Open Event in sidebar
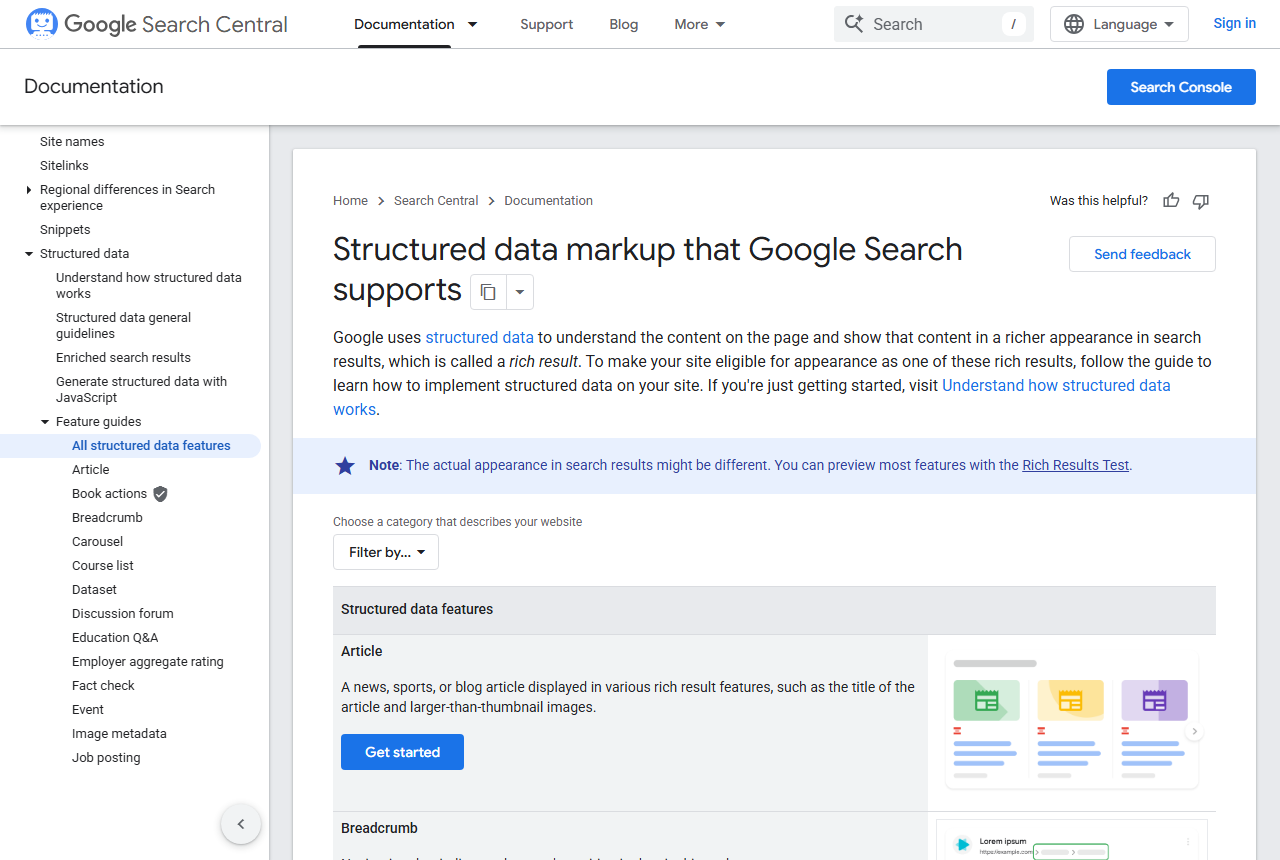Image resolution: width=1280 pixels, height=860 pixels. coord(88,710)
